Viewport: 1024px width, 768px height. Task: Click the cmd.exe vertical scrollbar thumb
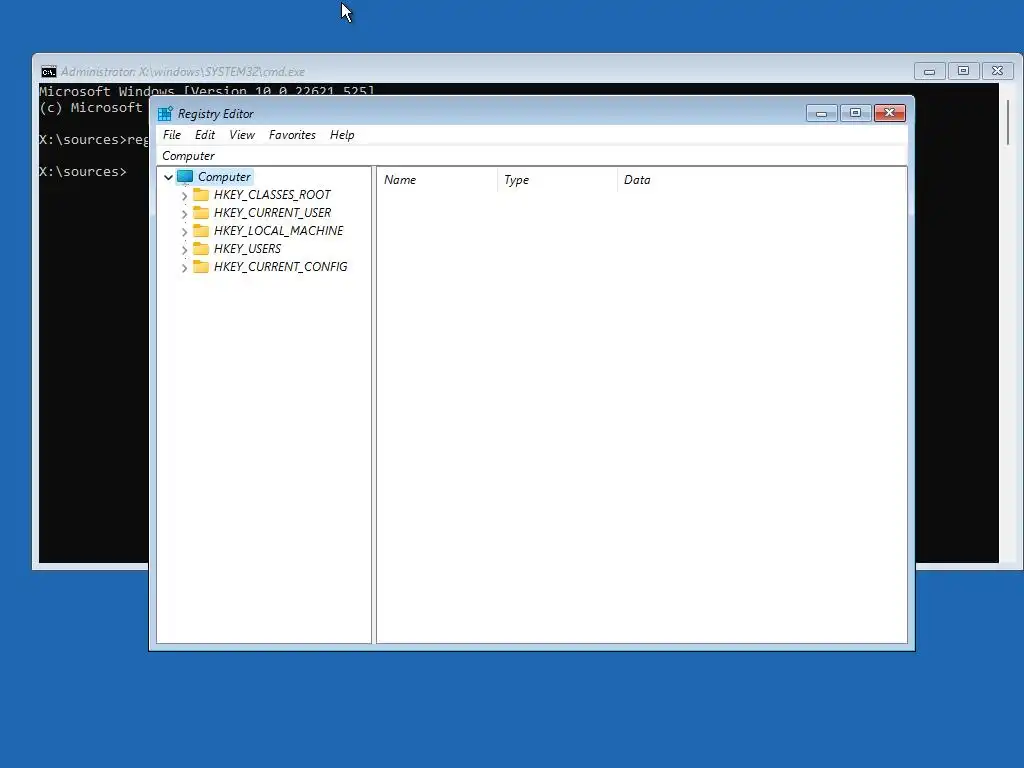(x=1008, y=123)
